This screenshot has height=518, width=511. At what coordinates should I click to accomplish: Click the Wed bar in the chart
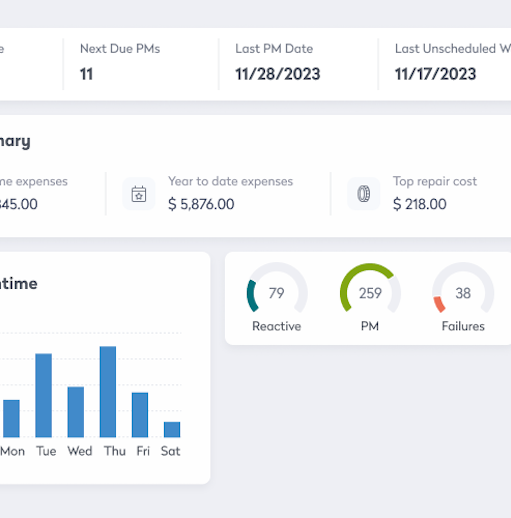[x=76, y=412]
